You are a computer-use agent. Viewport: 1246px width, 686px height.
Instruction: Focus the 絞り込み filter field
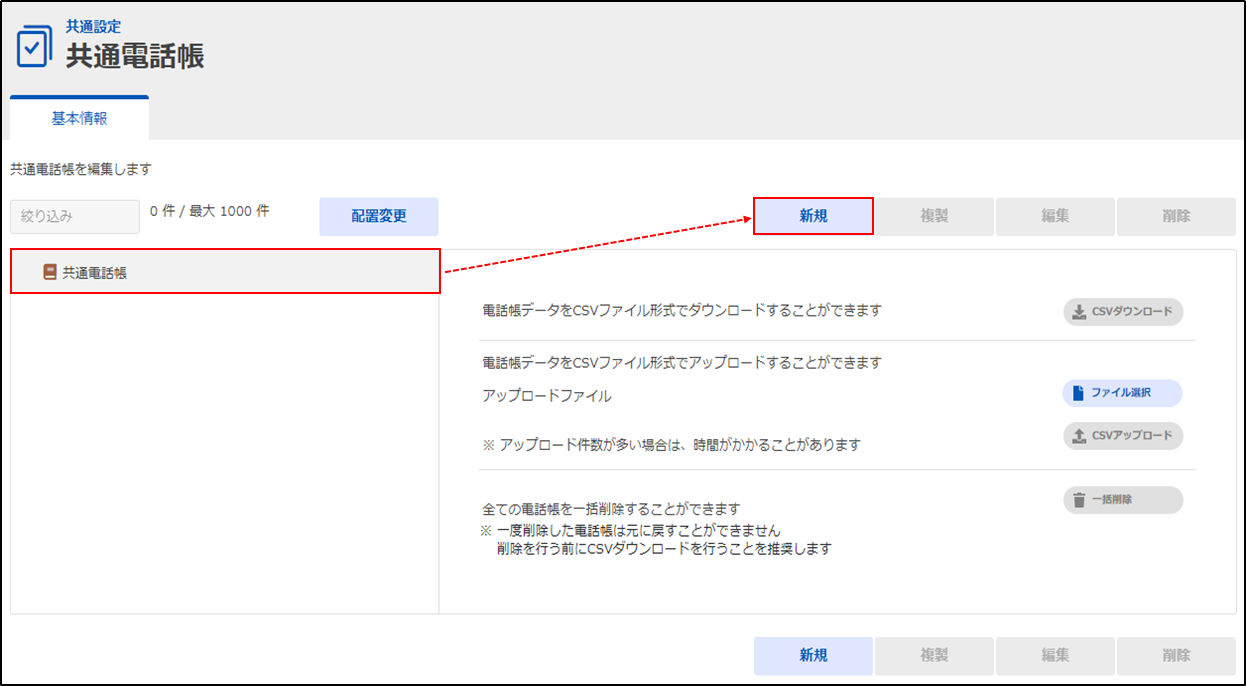tap(75, 216)
